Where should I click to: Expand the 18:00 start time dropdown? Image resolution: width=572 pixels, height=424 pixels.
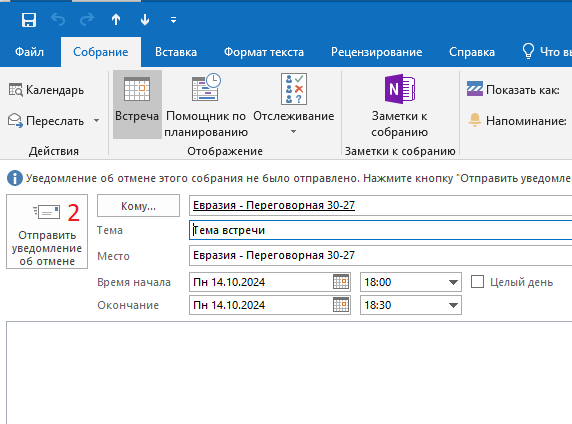click(x=453, y=282)
